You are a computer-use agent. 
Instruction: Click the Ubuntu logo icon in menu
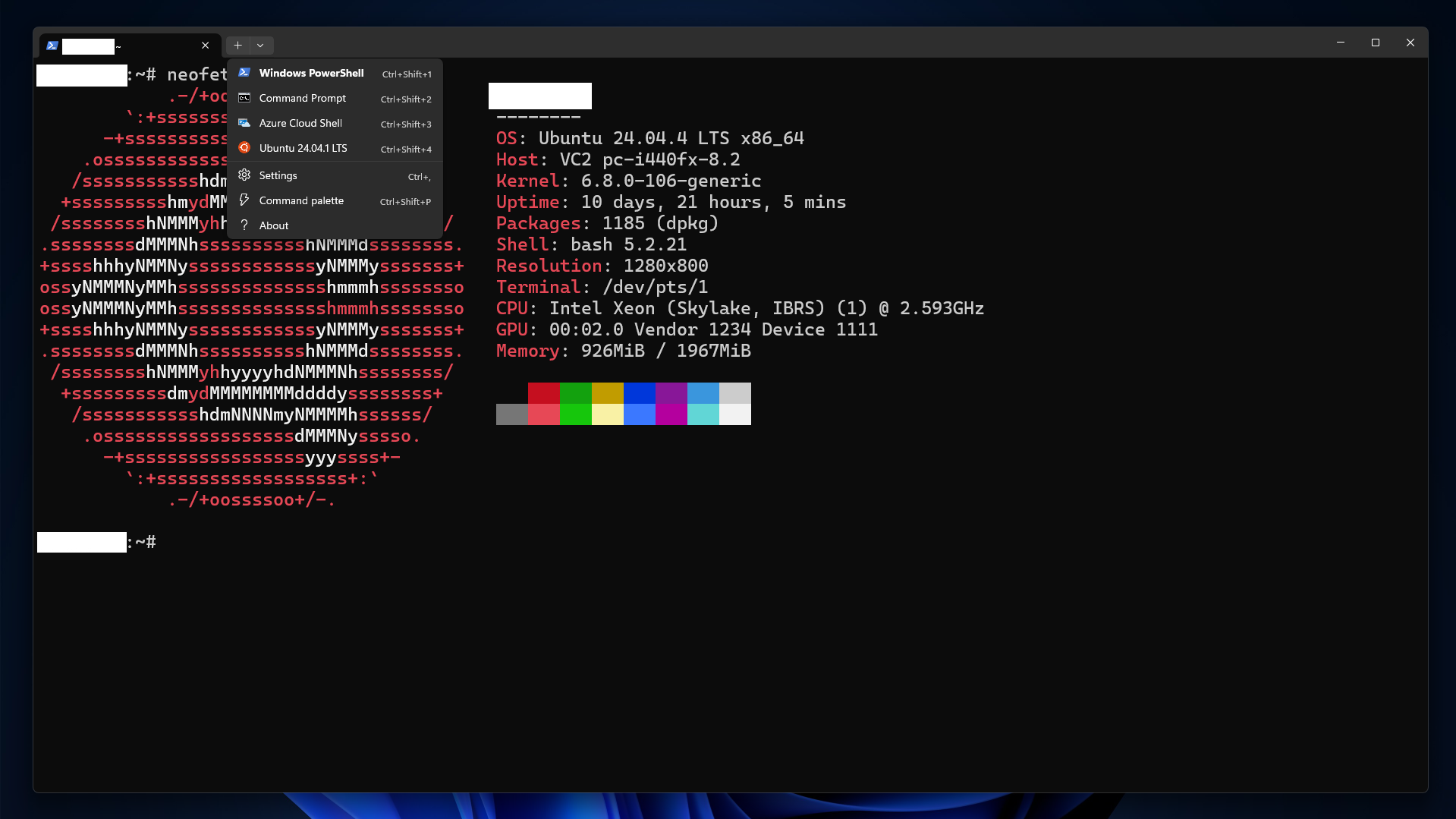click(x=244, y=148)
